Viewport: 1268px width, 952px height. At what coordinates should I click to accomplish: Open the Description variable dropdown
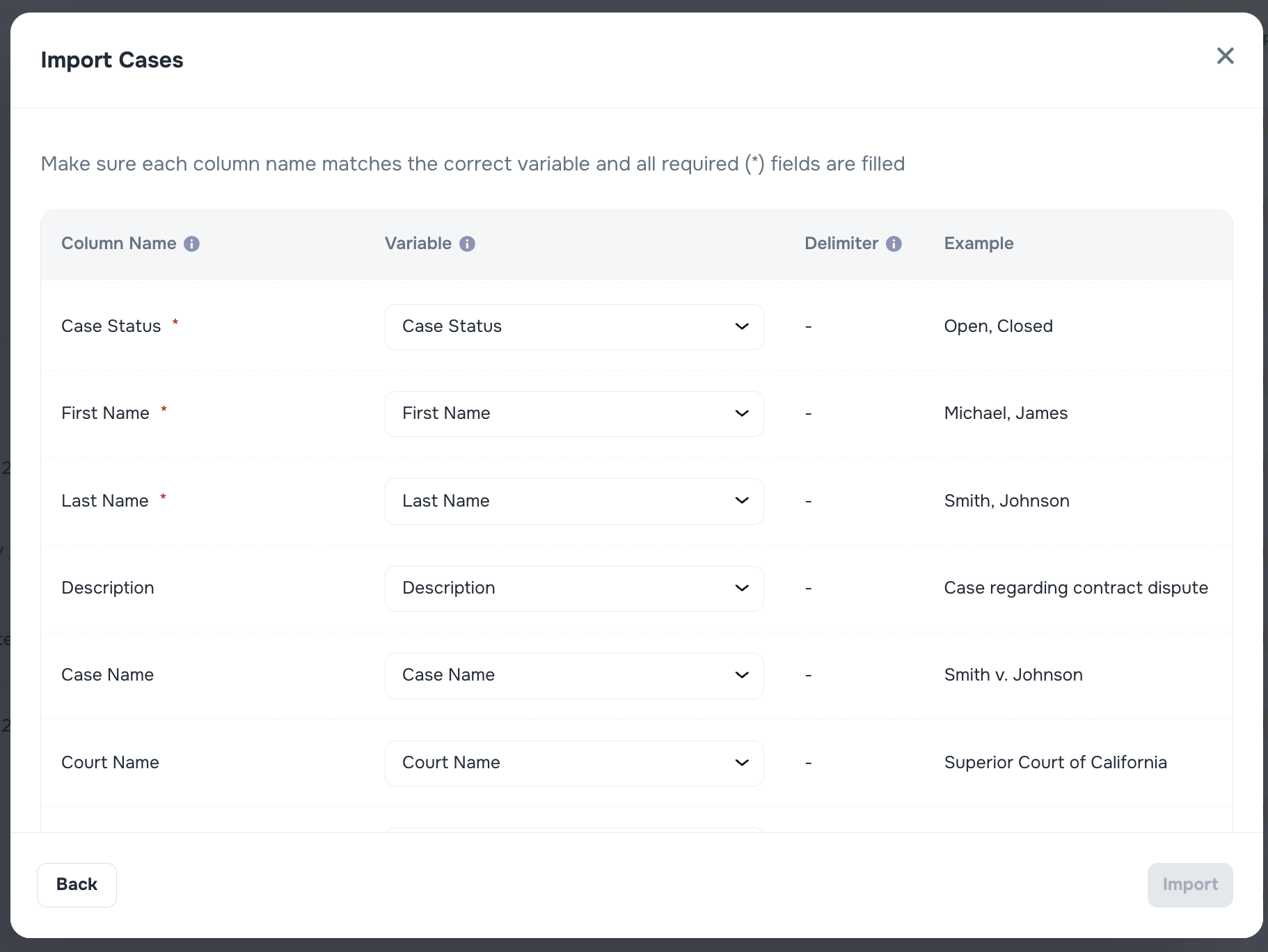[x=573, y=588]
